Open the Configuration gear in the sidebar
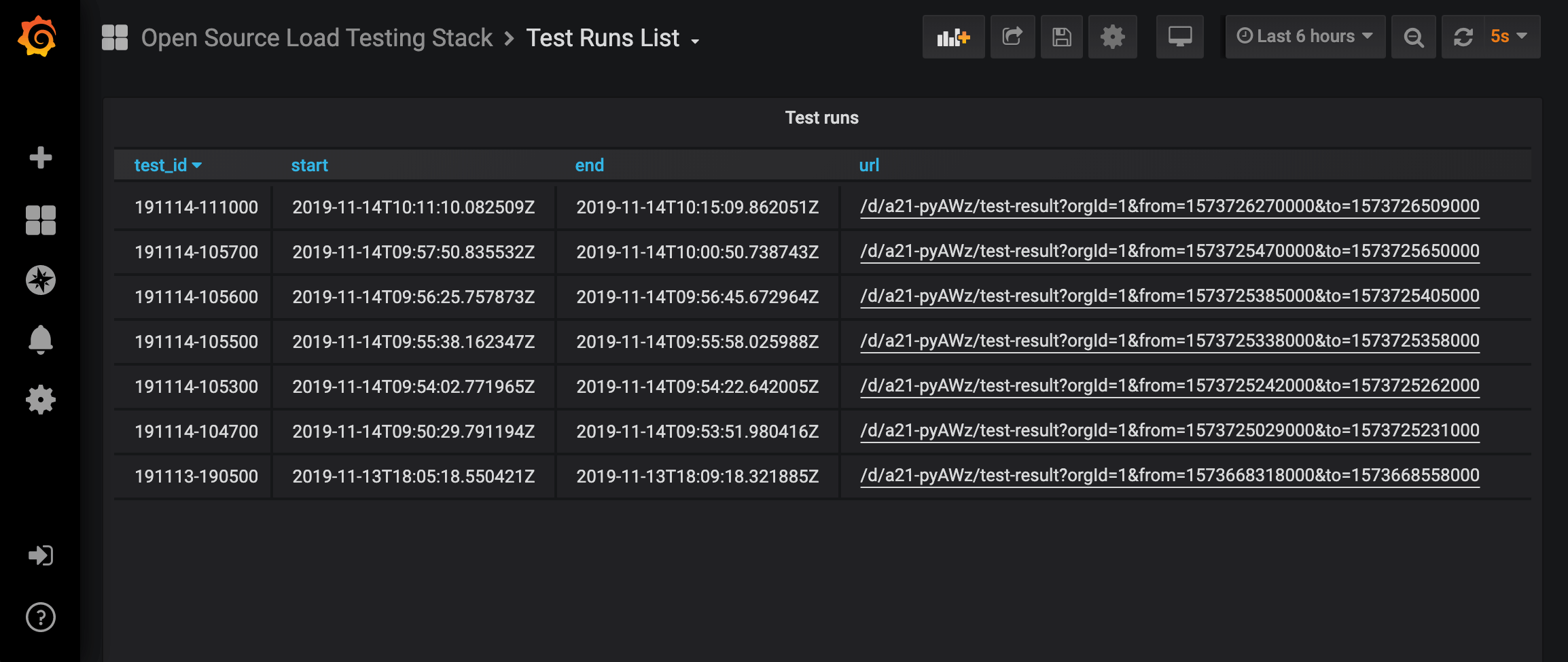1568x662 pixels. (x=39, y=400)
